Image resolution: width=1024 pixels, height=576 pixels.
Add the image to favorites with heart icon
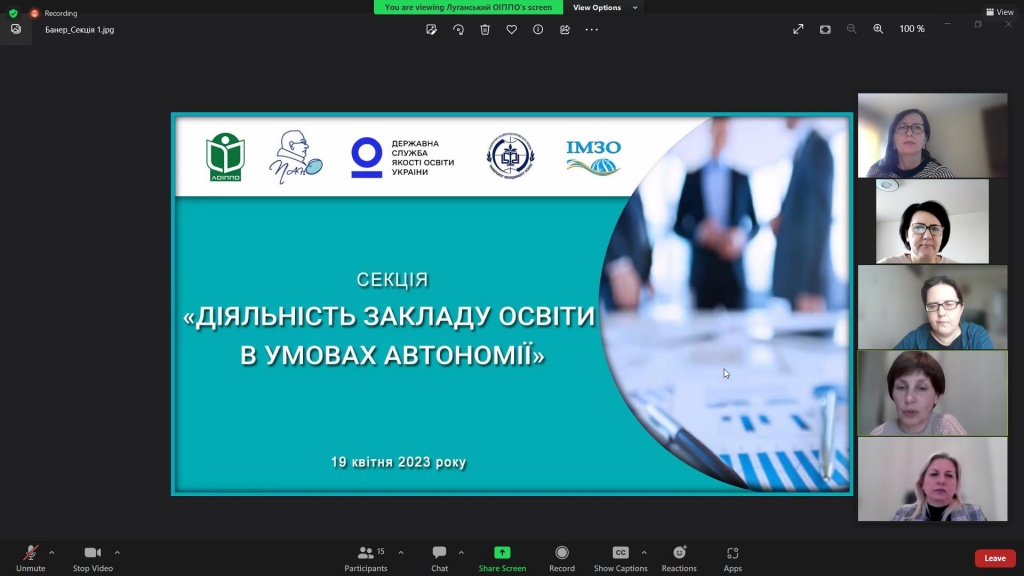(x=511, y=30)
